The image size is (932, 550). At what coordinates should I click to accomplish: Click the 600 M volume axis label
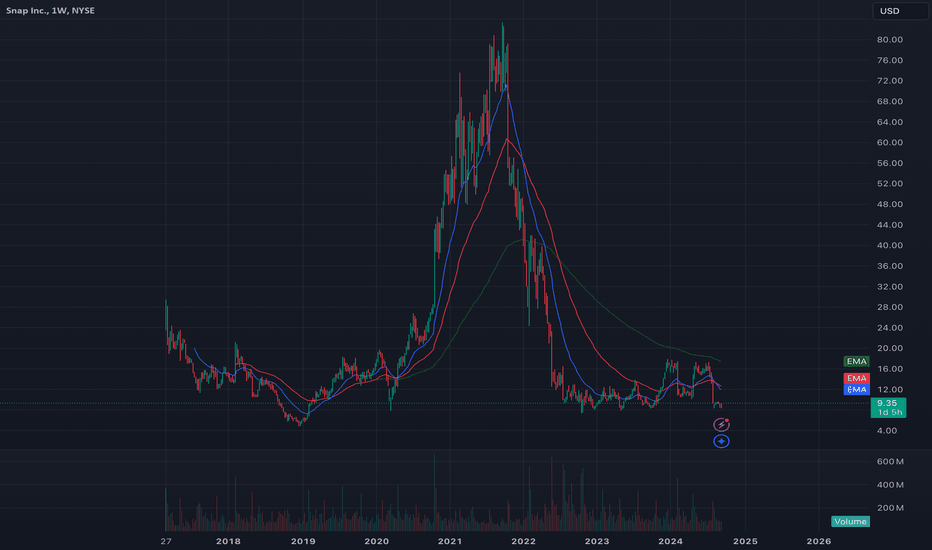[x=890, y=461]
